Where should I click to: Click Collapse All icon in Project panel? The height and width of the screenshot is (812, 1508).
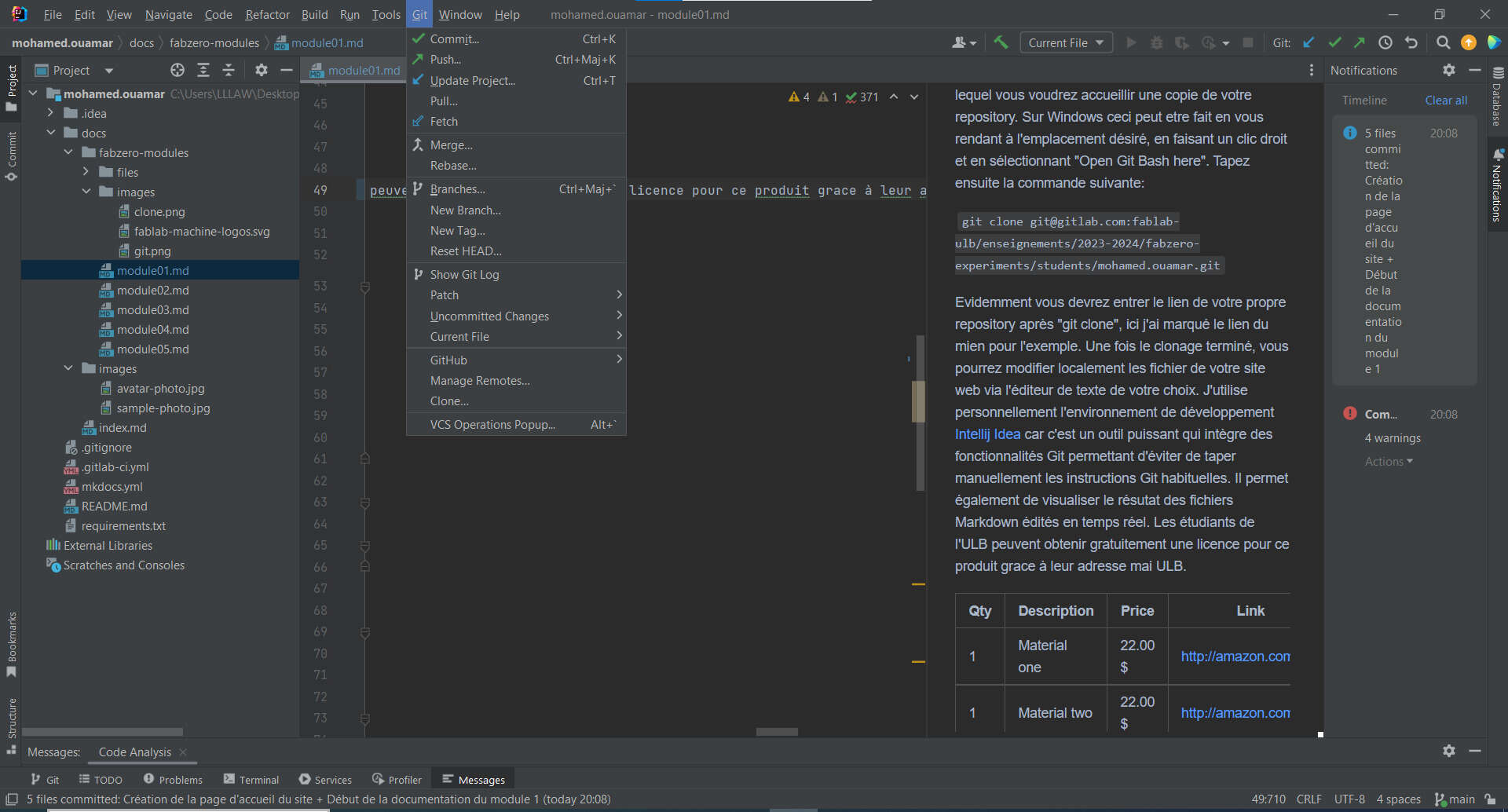click(229, 70)
